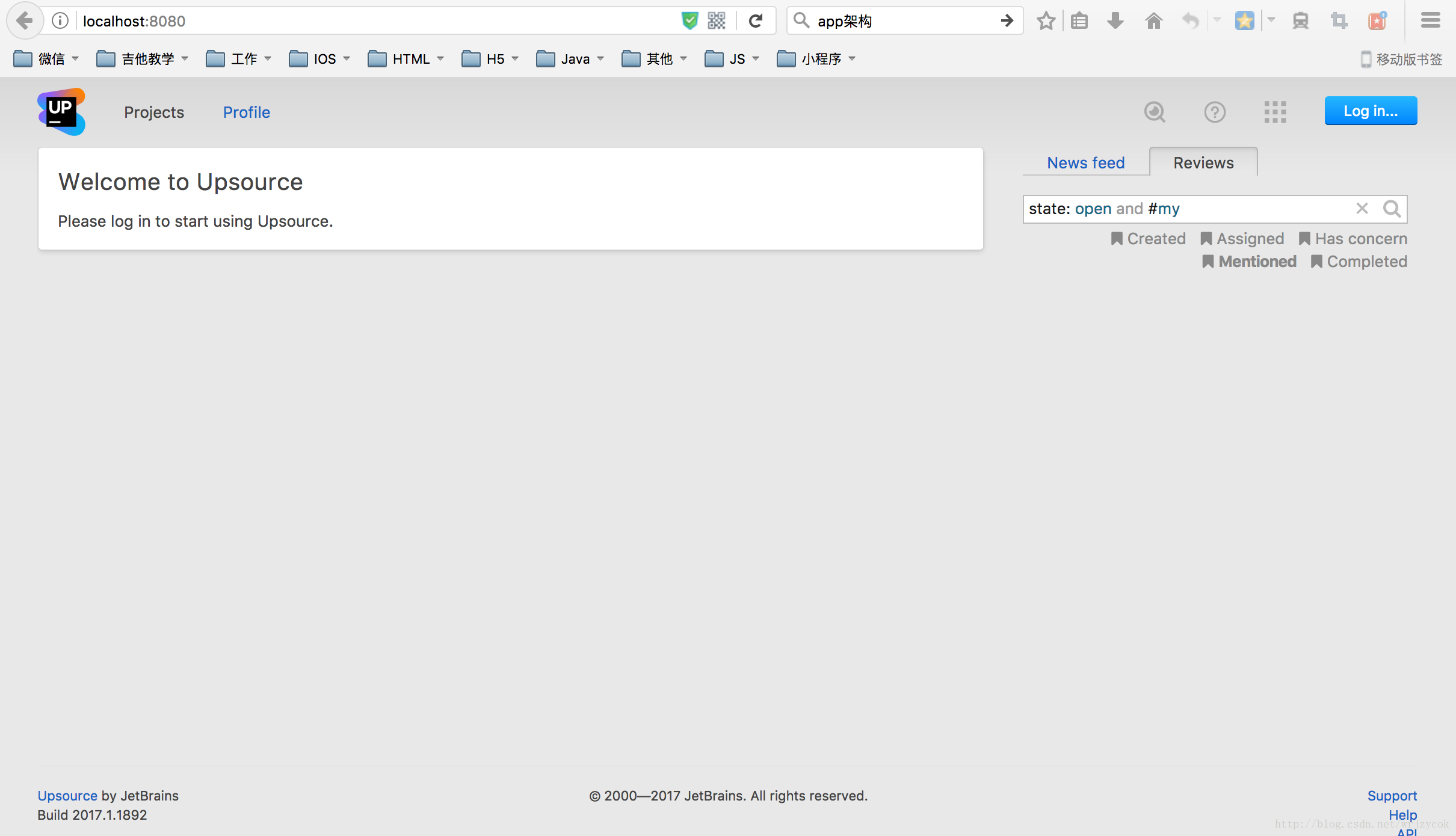The image size is (1456, 836).
Task: Click the blue star extension icon
Action: pos(1244,21)
